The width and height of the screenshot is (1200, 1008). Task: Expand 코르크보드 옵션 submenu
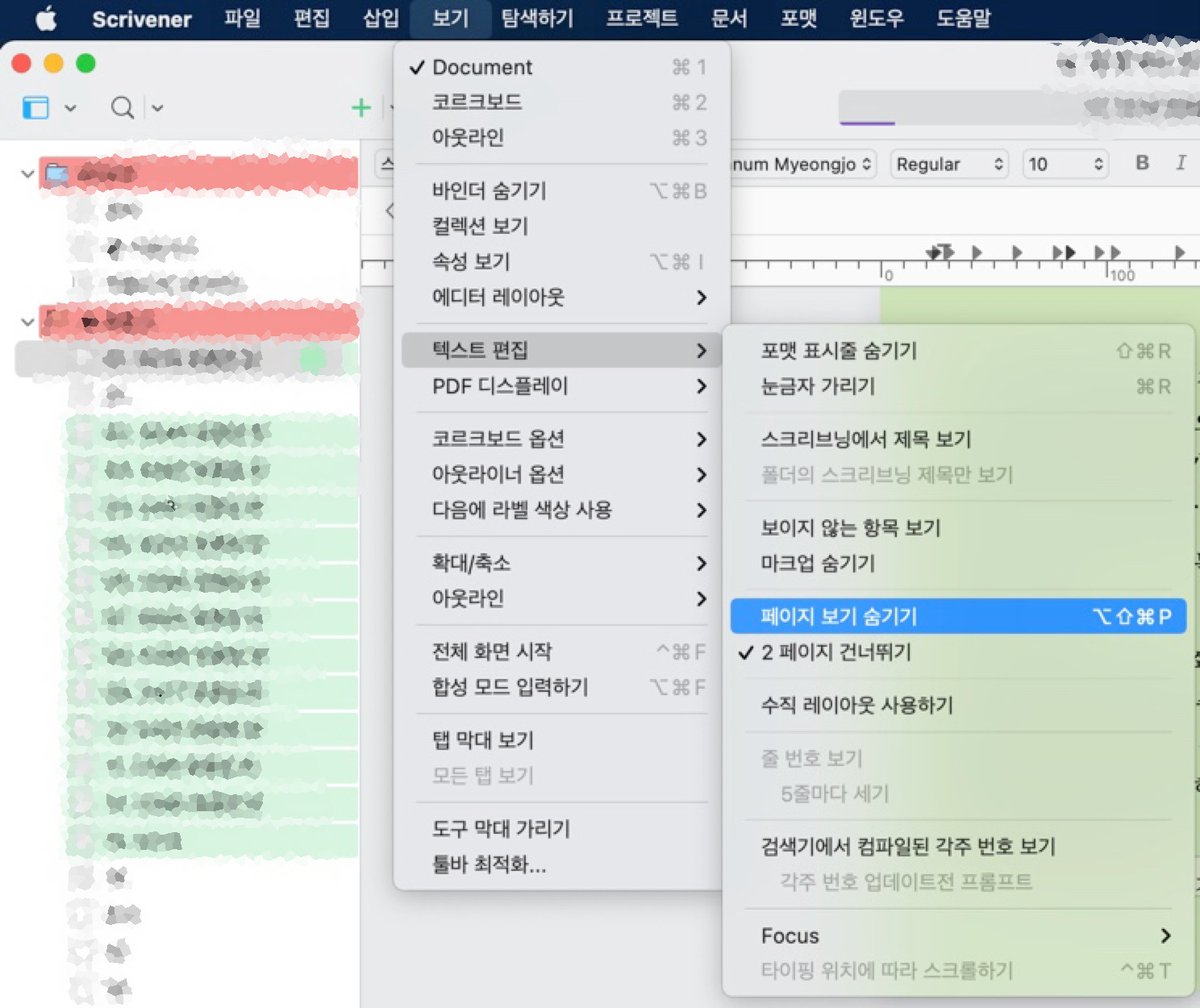[562, 439]
